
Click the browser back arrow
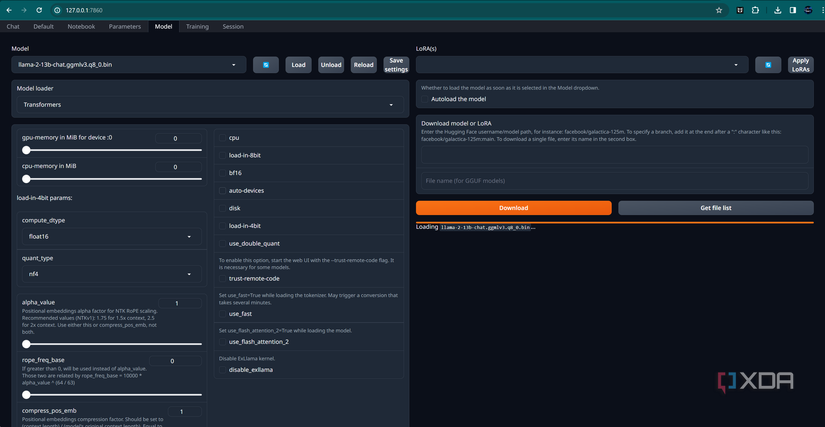pos(9,10)
